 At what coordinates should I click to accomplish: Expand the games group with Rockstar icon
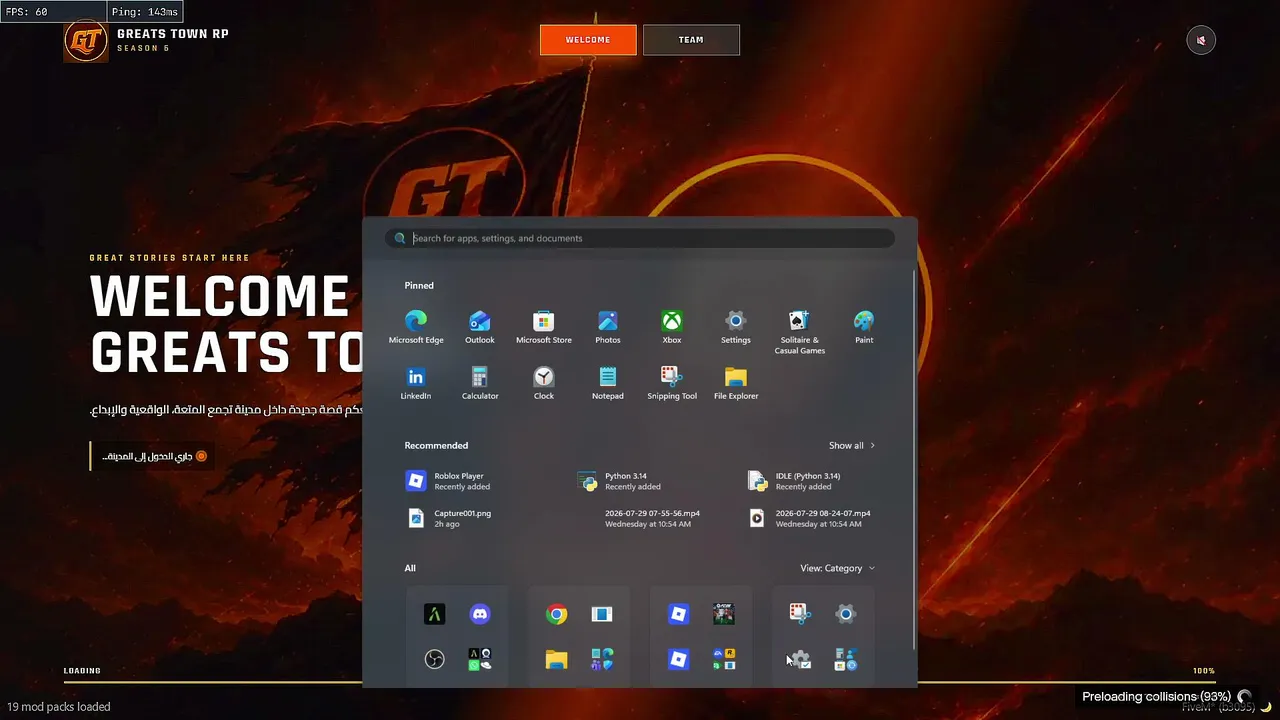[x=724, y=660]
